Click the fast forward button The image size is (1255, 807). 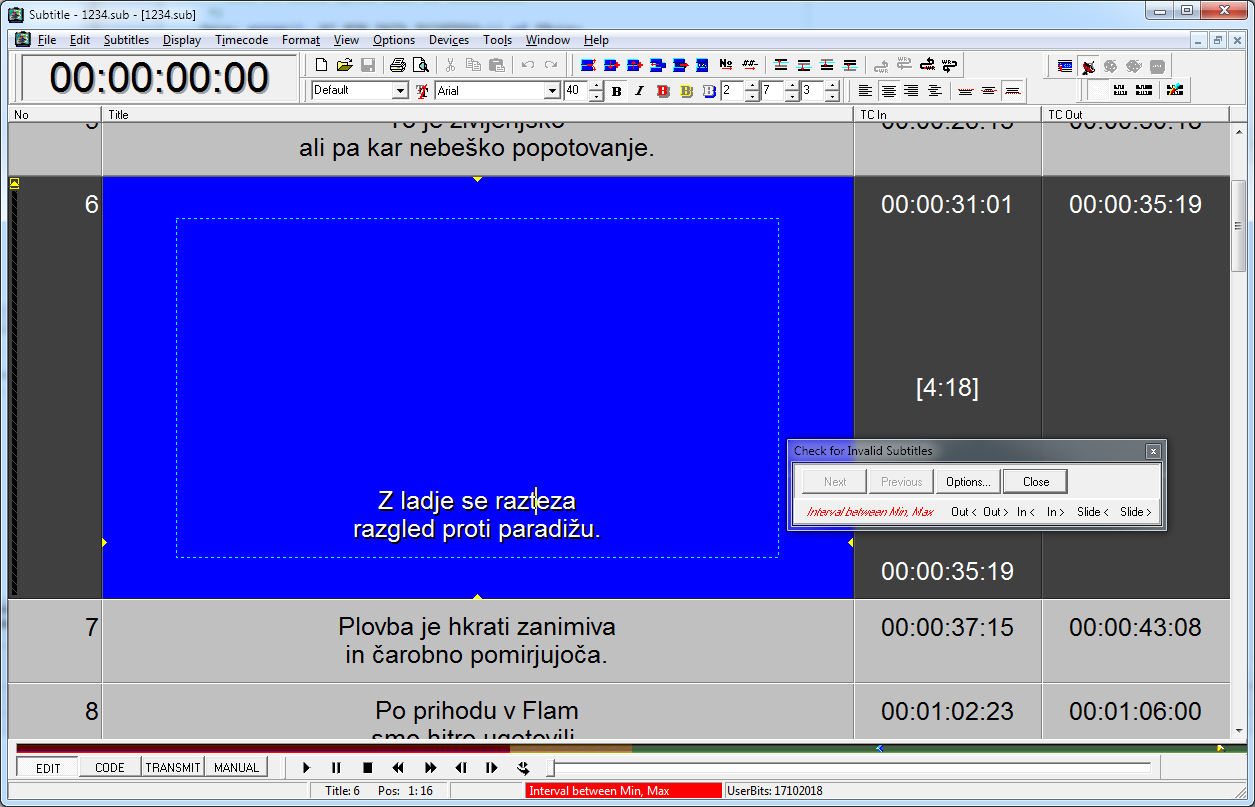point(430,768)
